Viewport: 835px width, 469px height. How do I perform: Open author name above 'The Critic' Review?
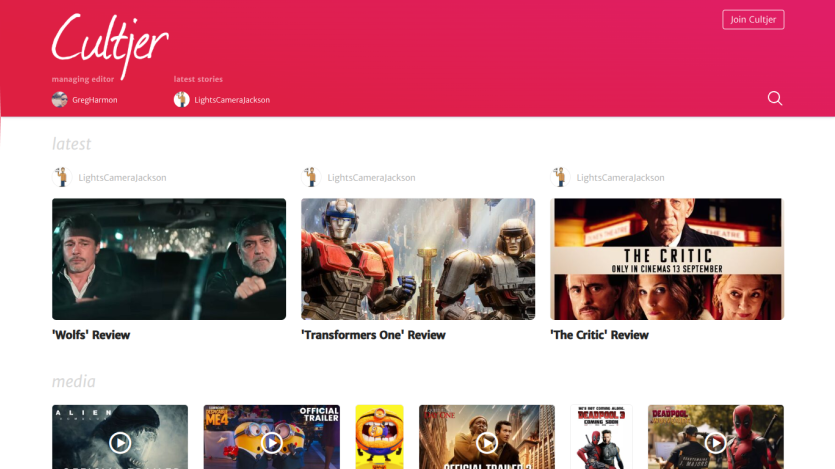620,178
